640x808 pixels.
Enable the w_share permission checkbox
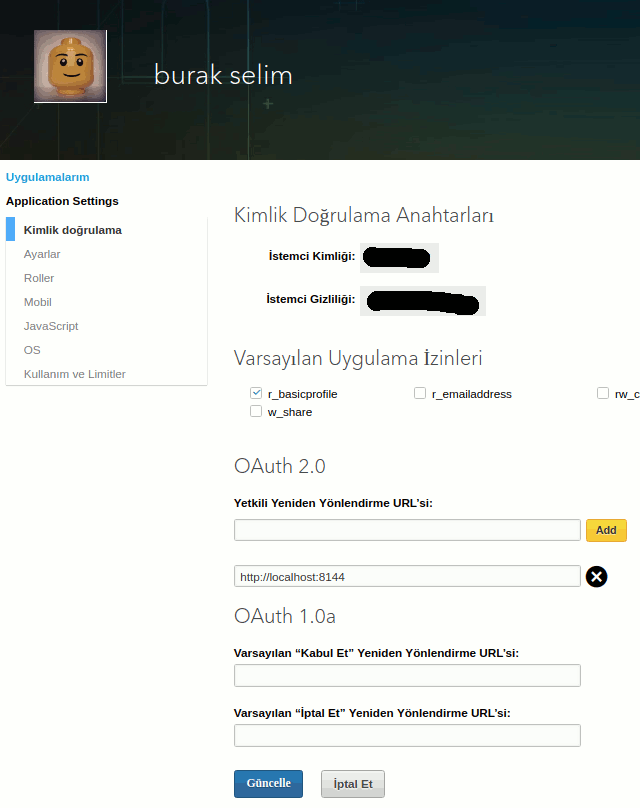256,412
